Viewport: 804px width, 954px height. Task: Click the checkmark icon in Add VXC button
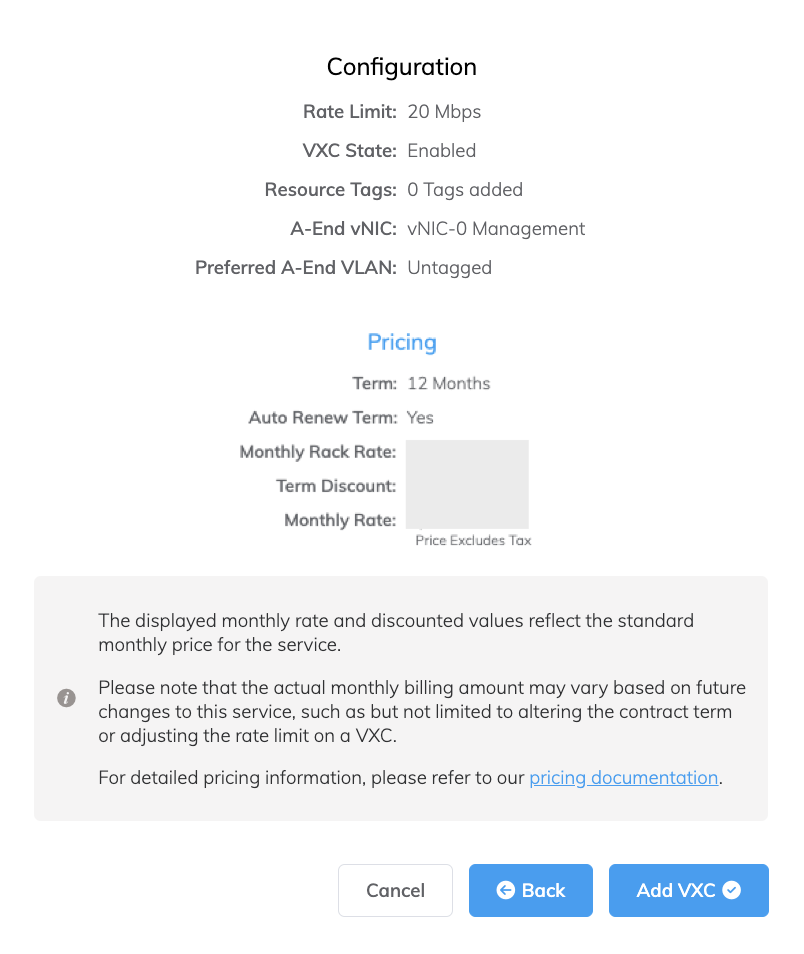pyautogui.click(x=732, y=890)
